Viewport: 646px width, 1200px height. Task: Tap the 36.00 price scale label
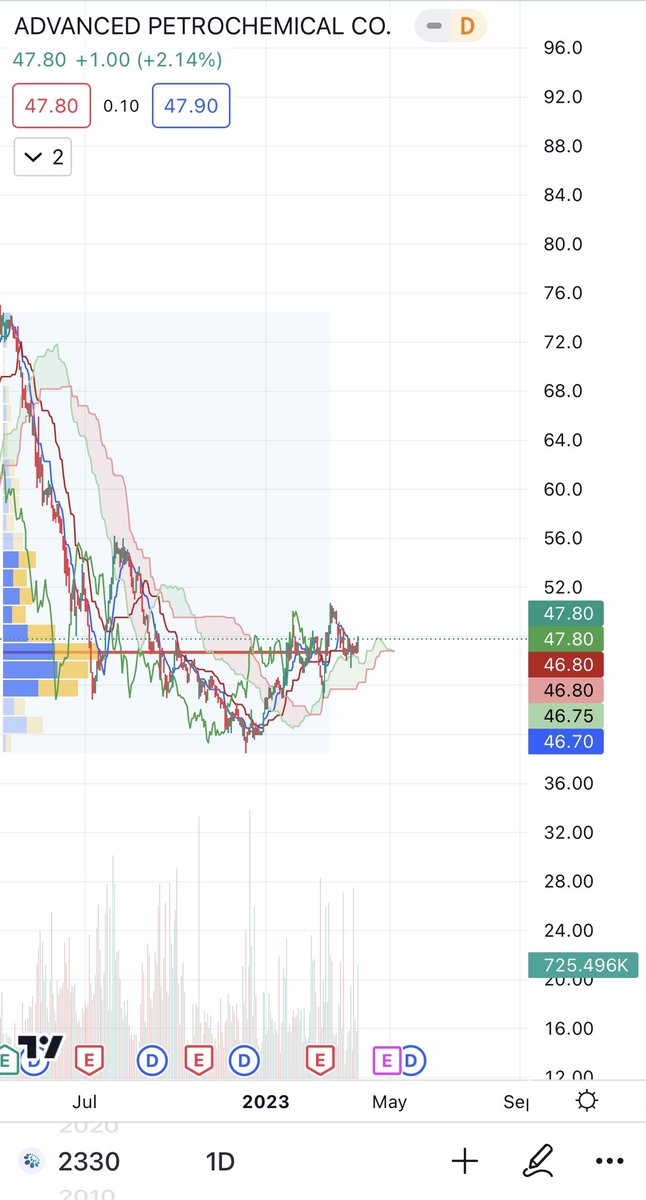[567, 783]
